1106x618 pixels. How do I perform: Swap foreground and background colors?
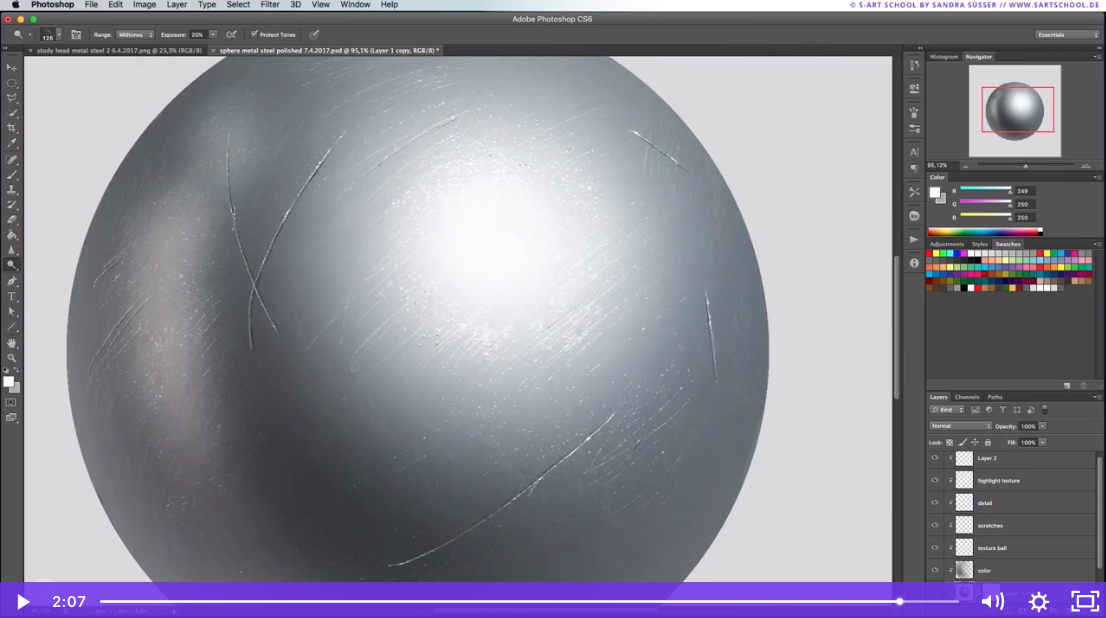click(16, 370)
